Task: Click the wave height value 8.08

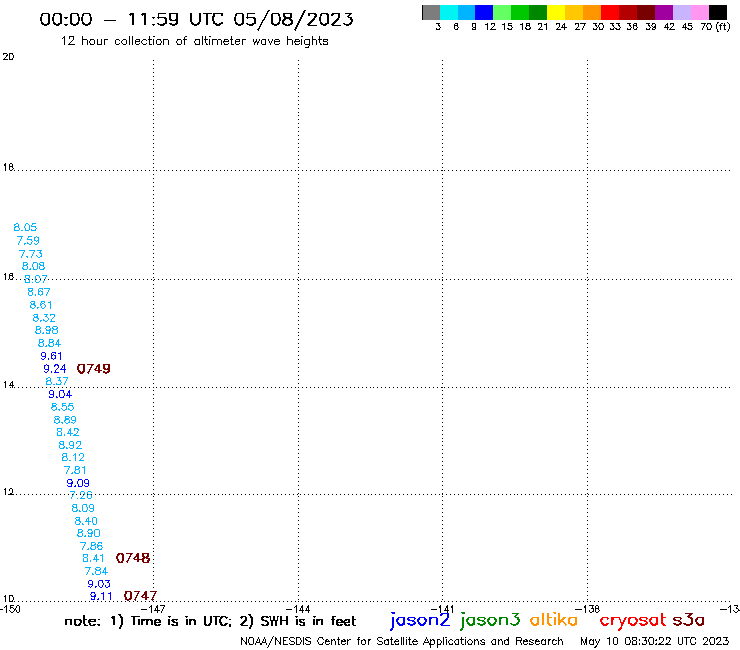Action: tap(34, 266)
